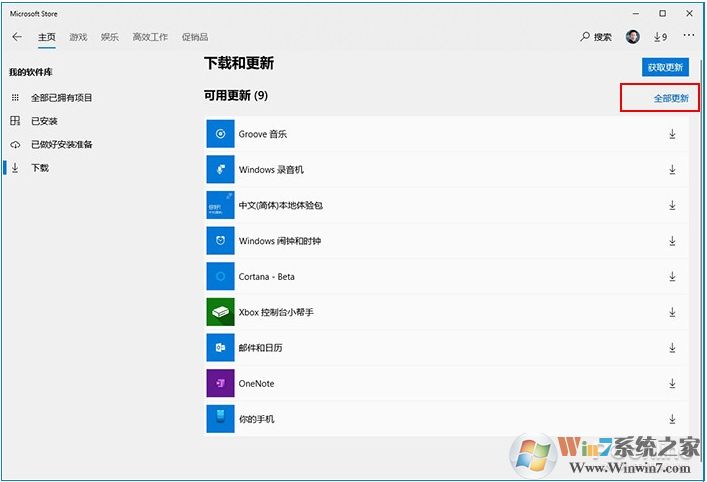Download the Windows 闹钟和时钟 update
Image resolution: width=707 pixels, height=482 pixels.
(x=672, y=241)
